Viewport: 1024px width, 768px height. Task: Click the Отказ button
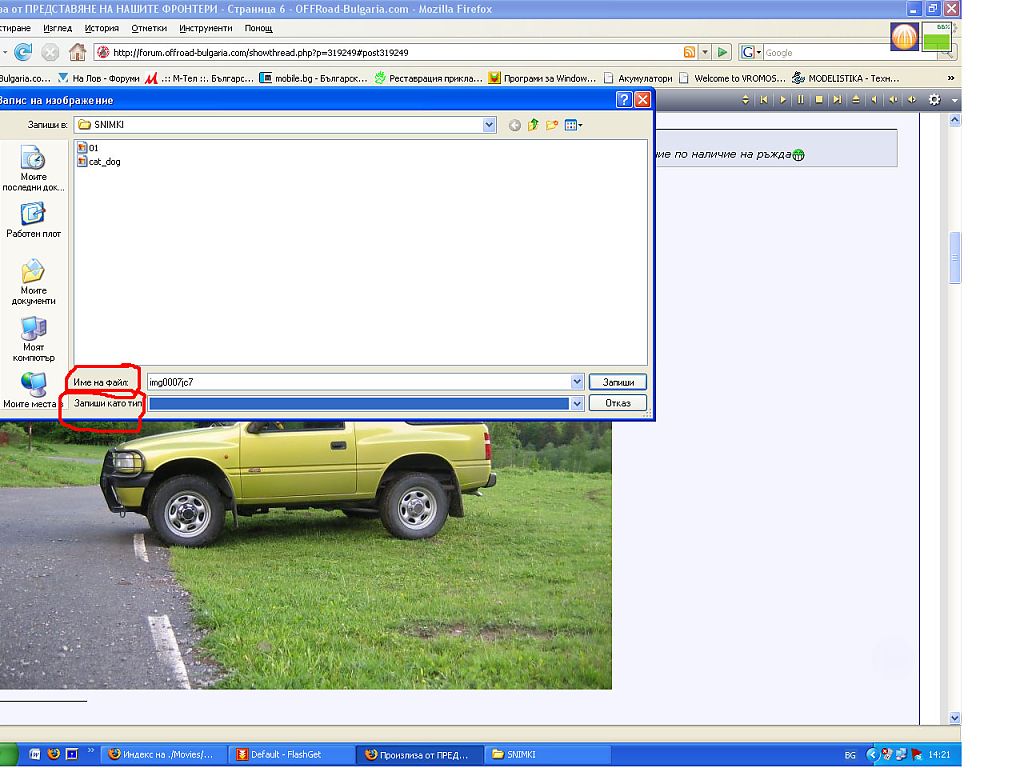click(618, 404)
